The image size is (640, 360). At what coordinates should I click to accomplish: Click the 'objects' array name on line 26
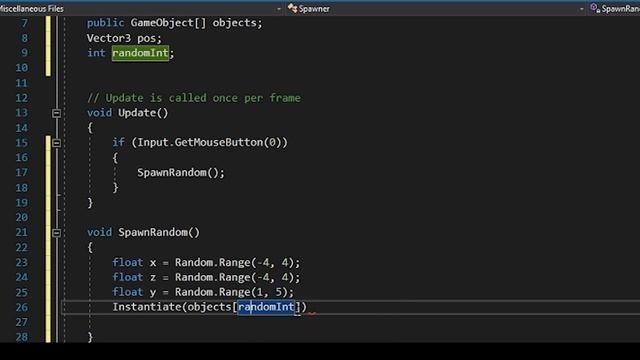click(209, 307)
